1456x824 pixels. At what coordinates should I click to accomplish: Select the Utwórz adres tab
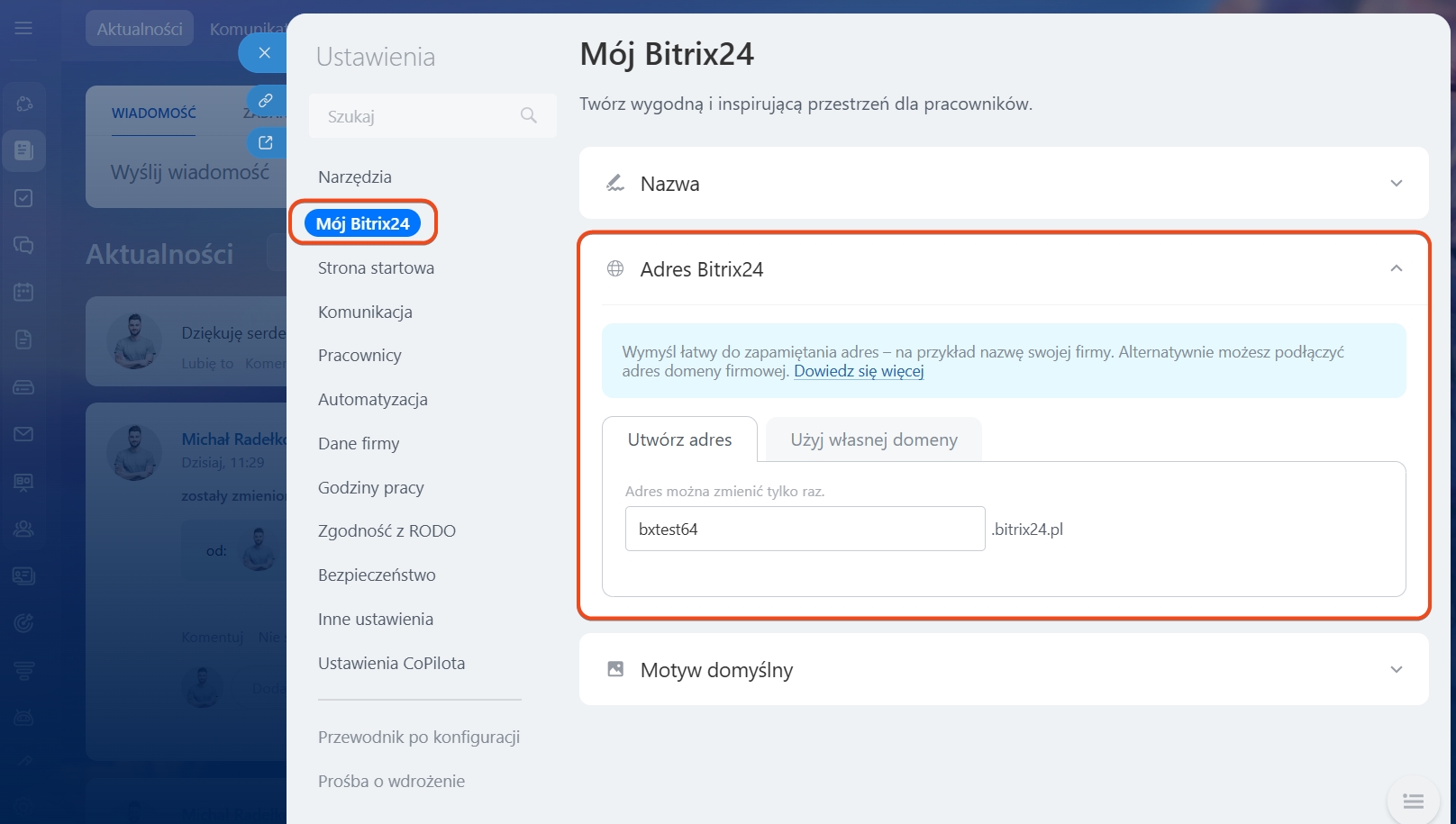tap(679, 440)
